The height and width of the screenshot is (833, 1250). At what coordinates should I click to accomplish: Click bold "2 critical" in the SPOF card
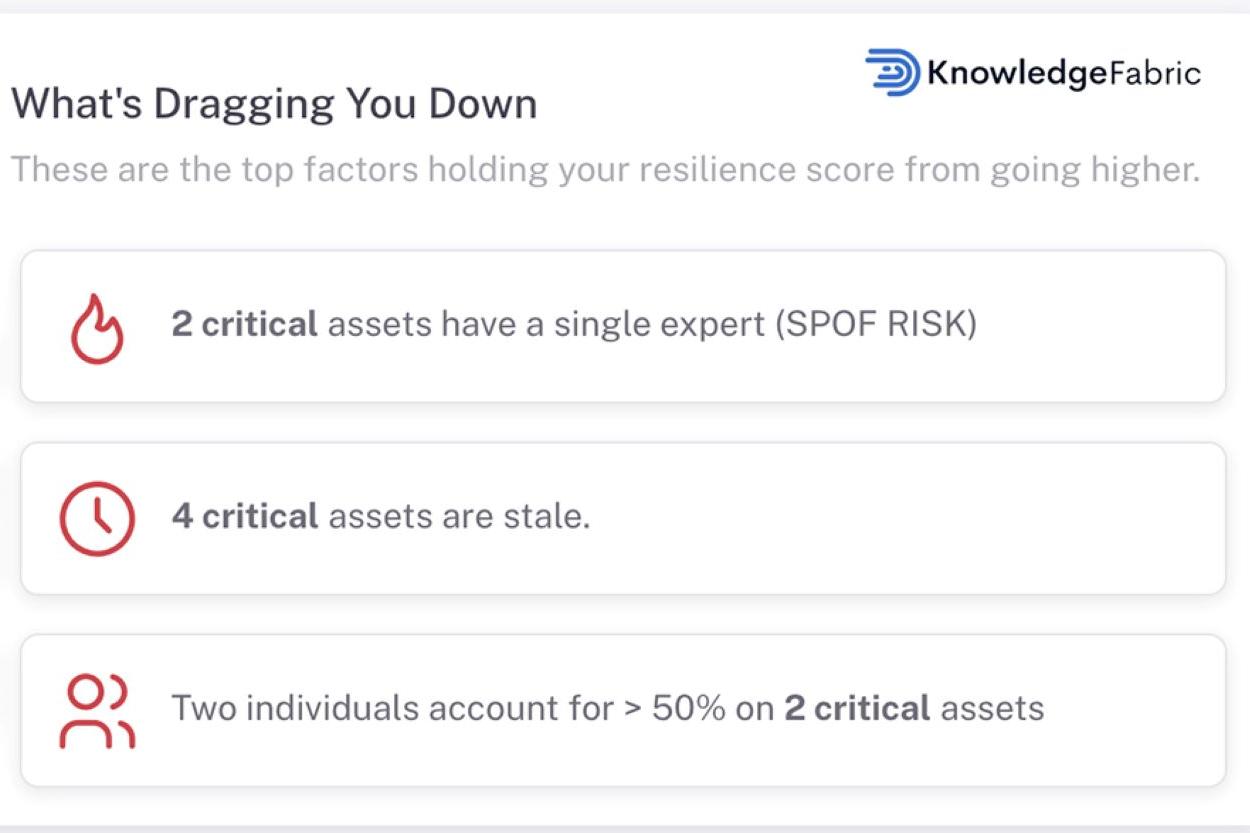(245, 324)
